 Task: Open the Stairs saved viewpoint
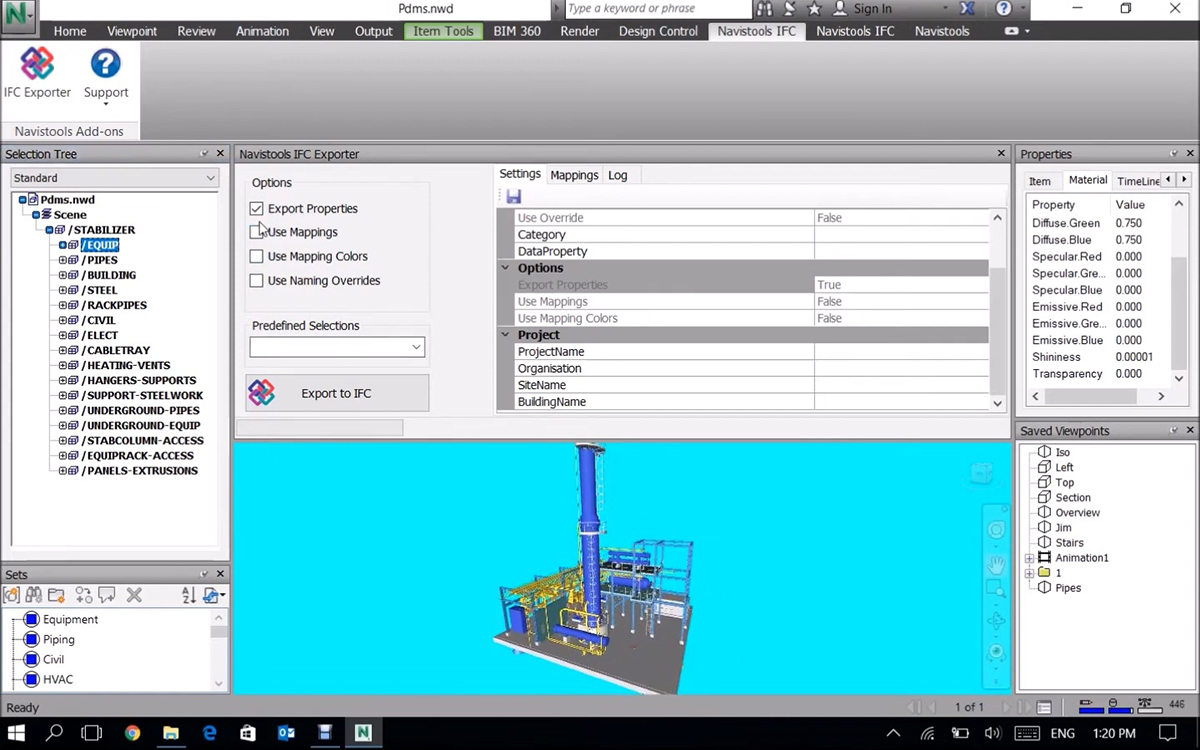tap(1069, 542)
